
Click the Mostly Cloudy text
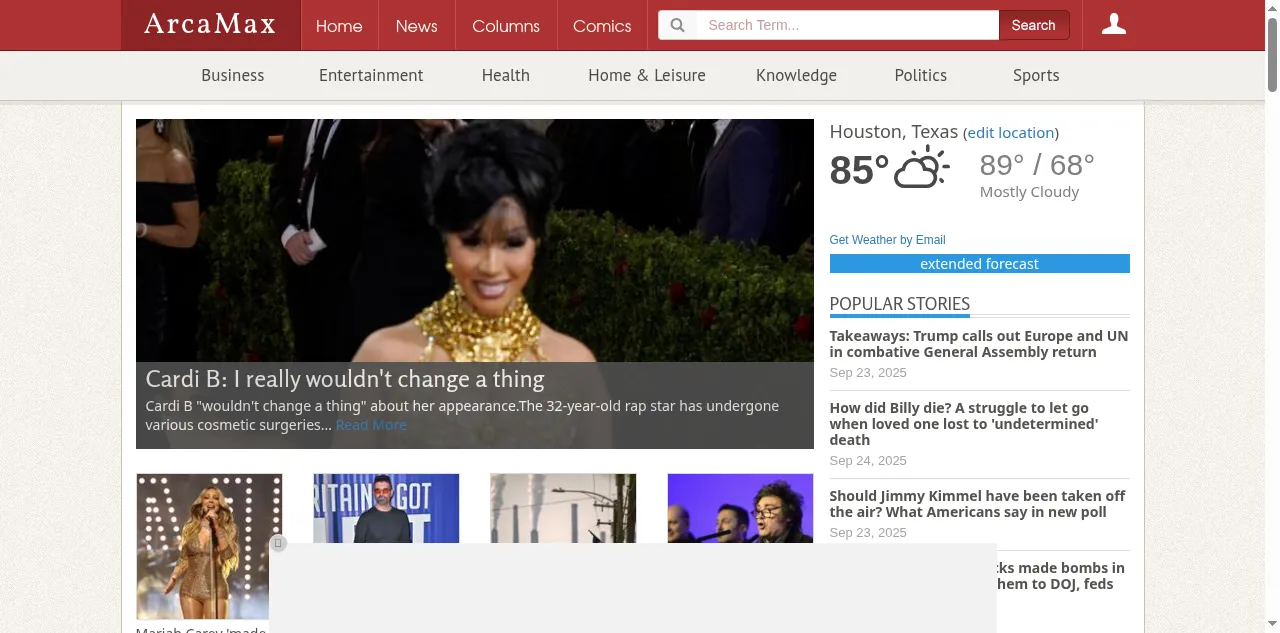1029,192
